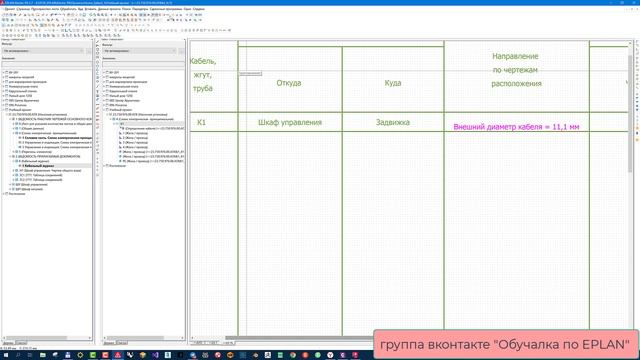Click cable name К1 in the drawing
The image size is (640, 360).
[x=202, y=122]
